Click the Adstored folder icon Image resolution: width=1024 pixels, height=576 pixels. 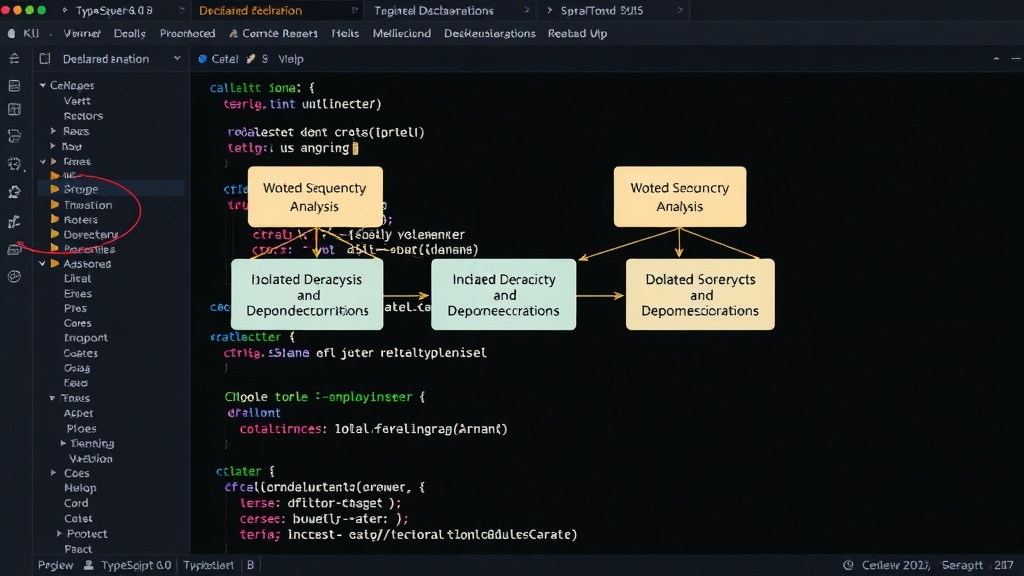(x=55, y=264)
